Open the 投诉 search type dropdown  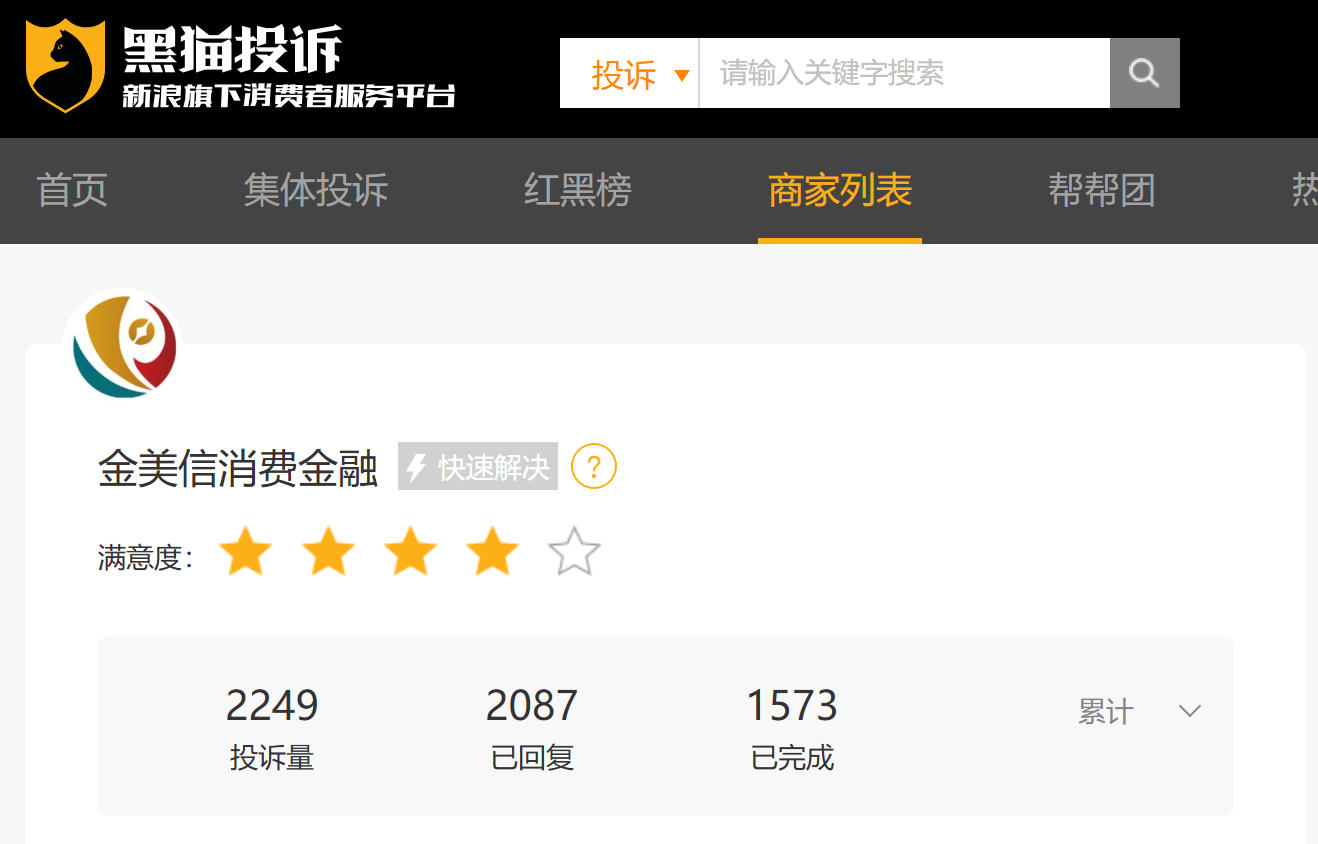point(629,73)
